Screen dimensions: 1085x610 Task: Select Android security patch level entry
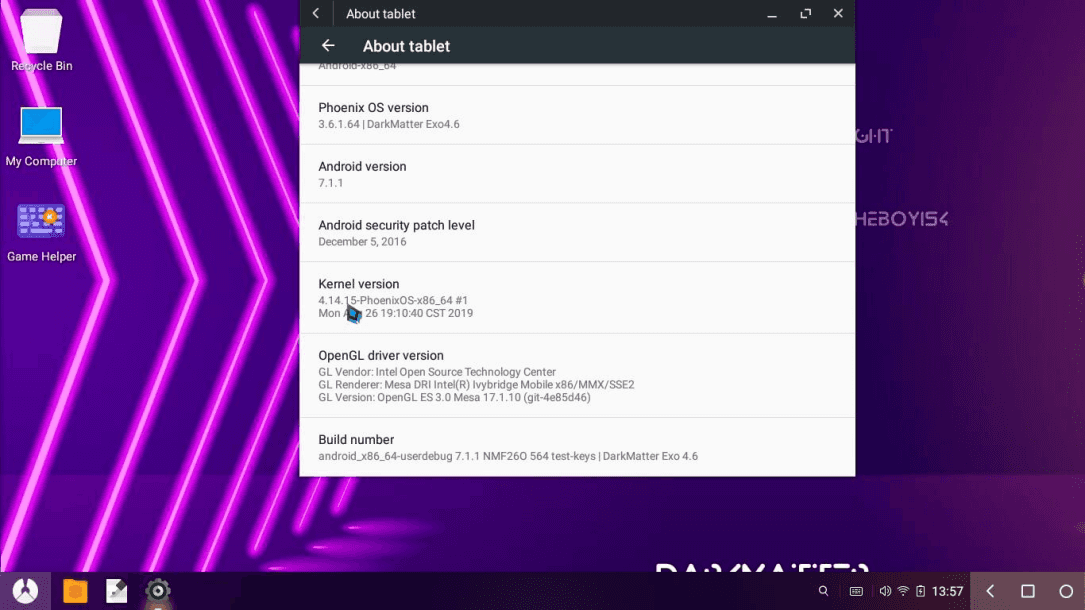click(x=577, y=233)
